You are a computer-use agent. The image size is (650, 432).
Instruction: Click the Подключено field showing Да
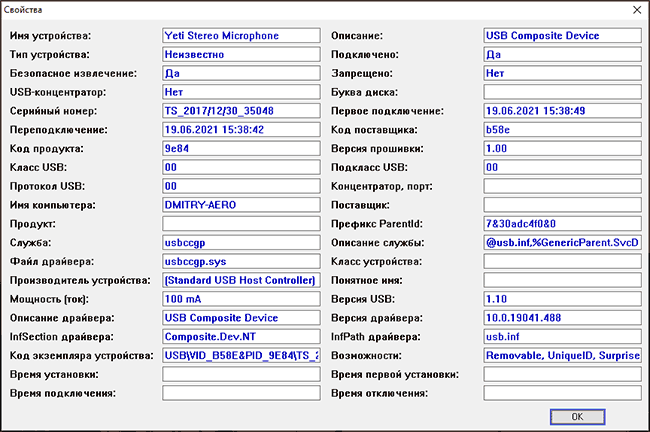(563, 54)
